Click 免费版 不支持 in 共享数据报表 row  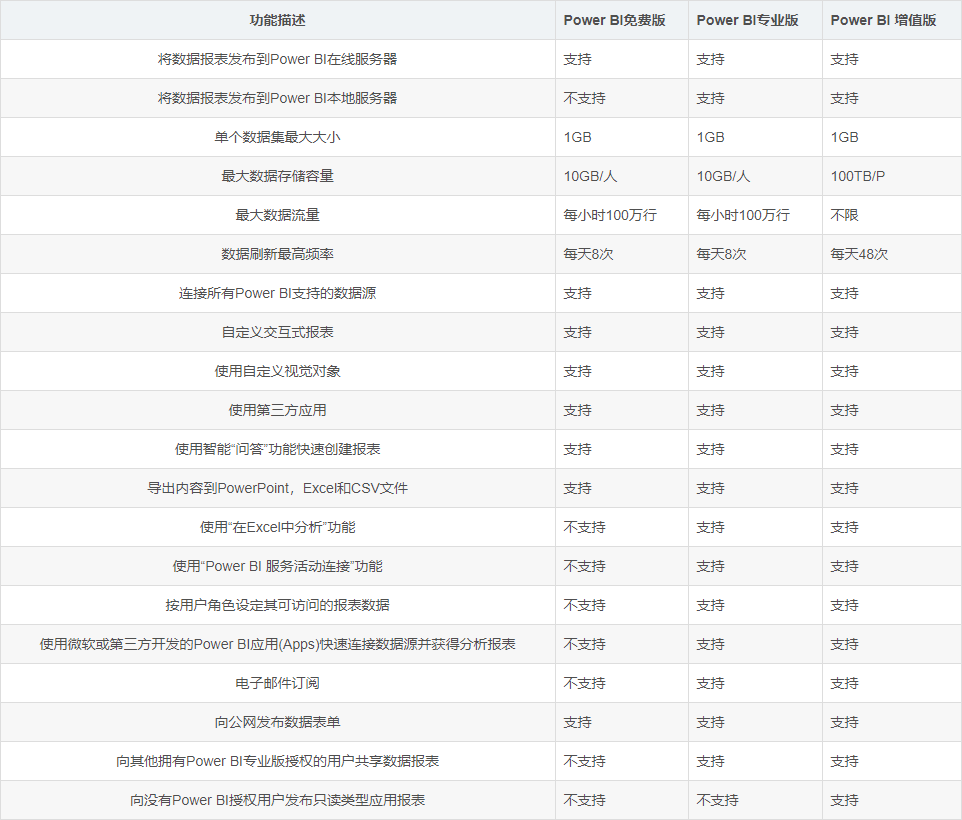(585, 761)
